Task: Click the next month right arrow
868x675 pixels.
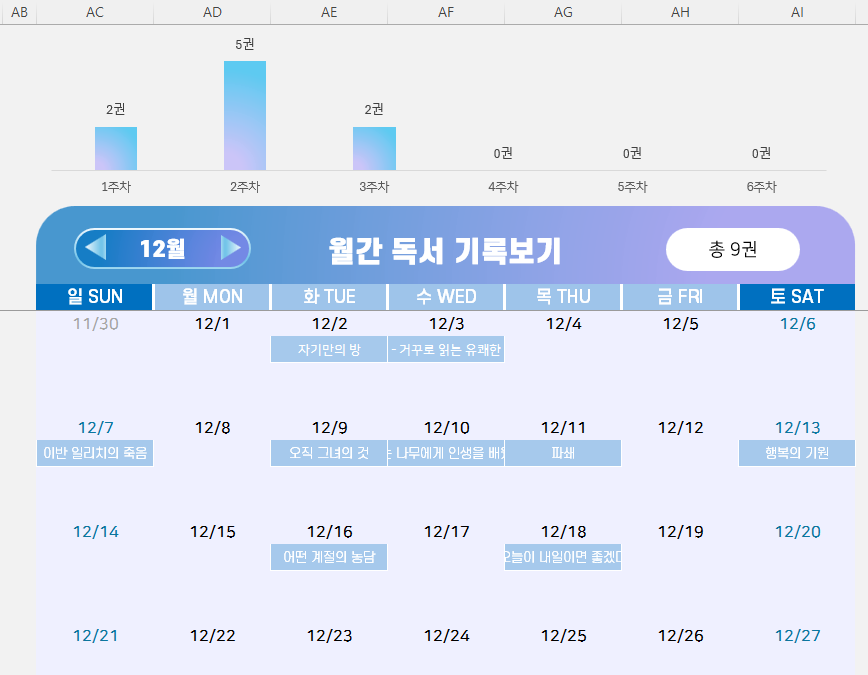Action: click(230, 248)
